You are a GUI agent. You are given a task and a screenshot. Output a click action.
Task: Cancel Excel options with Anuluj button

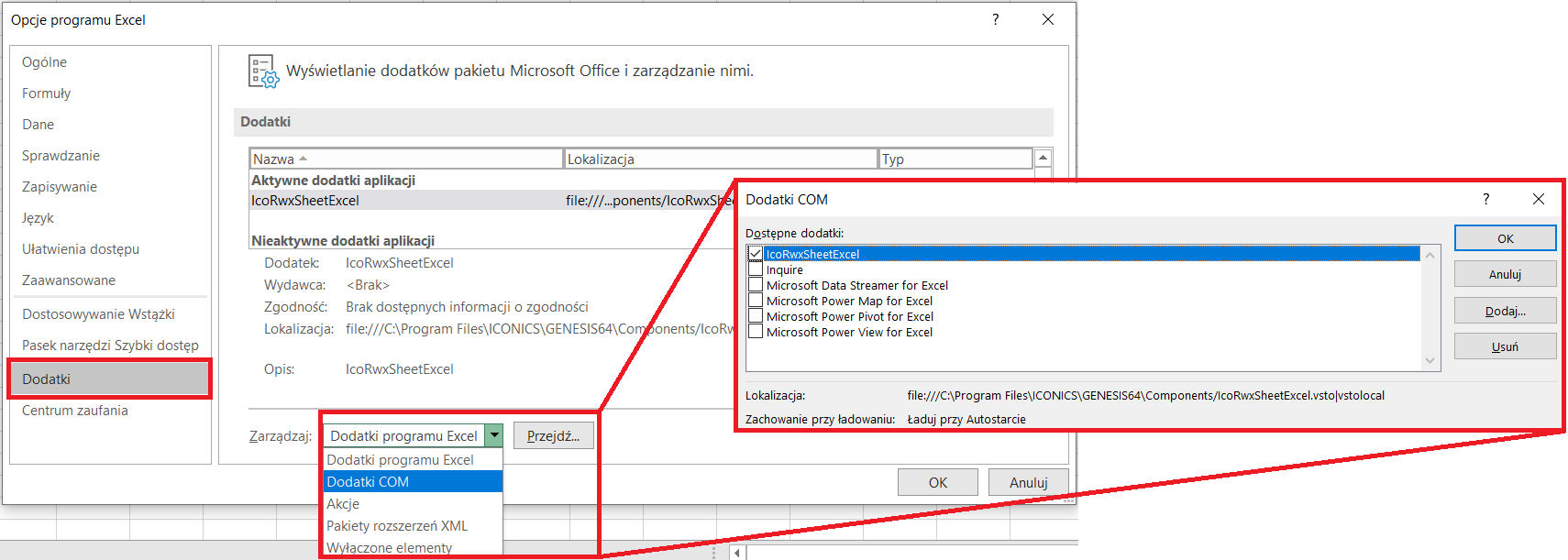coord(1028,482)
